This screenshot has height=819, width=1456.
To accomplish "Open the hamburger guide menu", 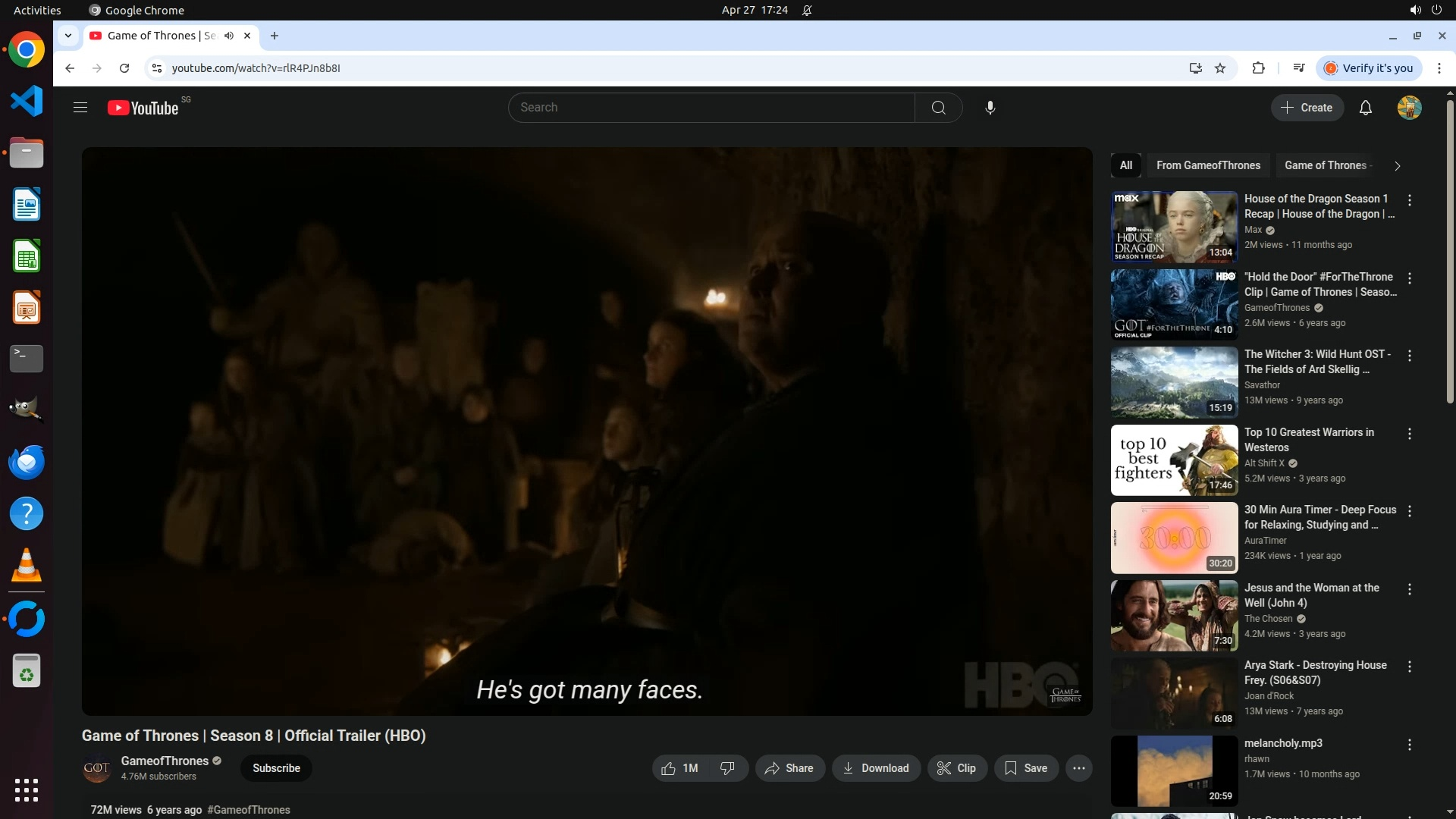I will coord(80,108).
